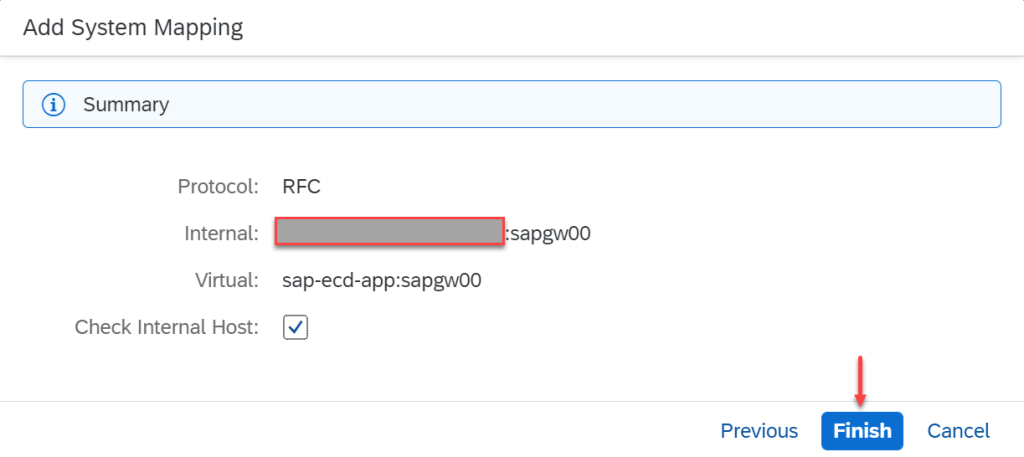Click the red arrow above Finish
The width and height of the screenshot is (1024, 457).
[x=861, y=379]
